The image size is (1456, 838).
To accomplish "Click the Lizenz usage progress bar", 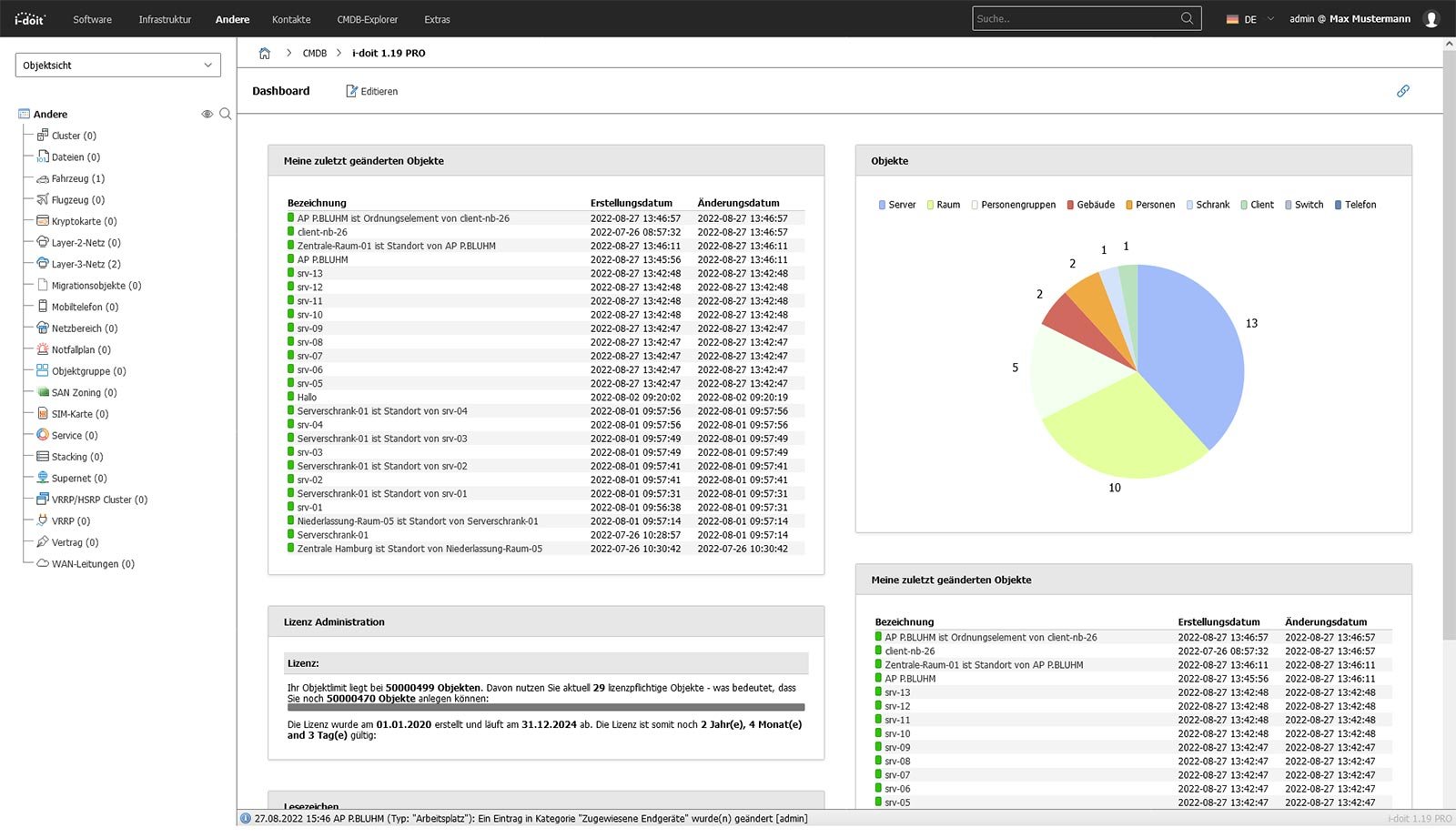I will (546, 707).
